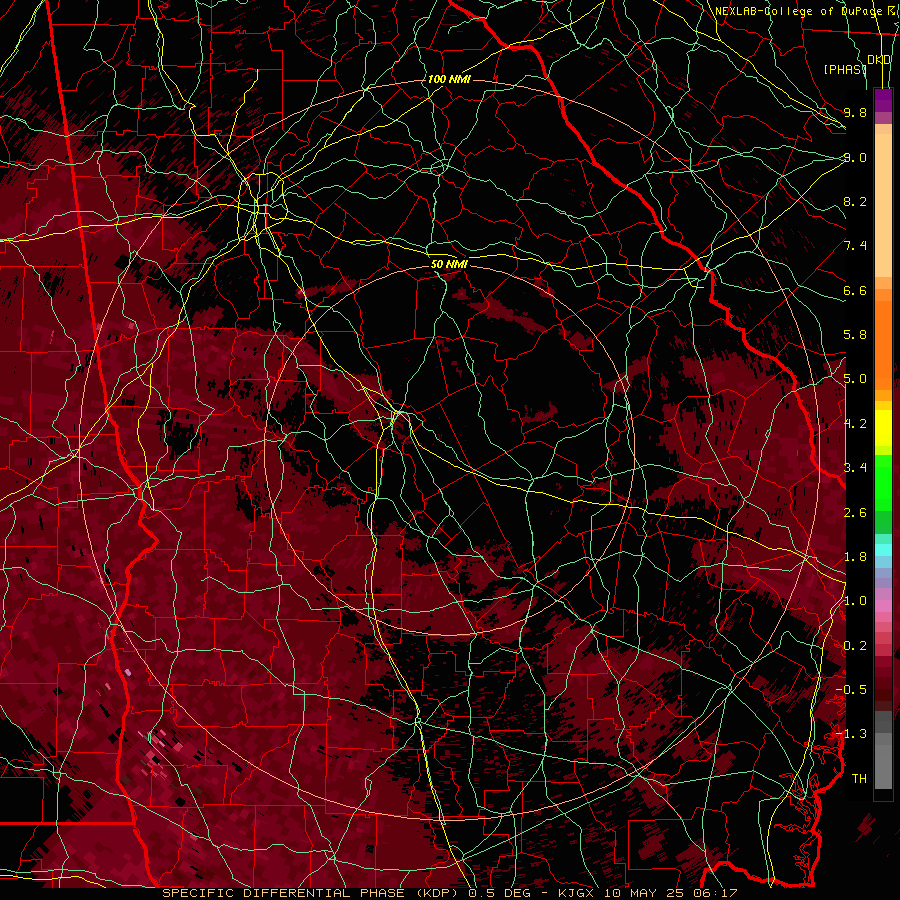Click the 5.8 value on the legend
This screenshot has width=900, height=900.
[855, 335]
